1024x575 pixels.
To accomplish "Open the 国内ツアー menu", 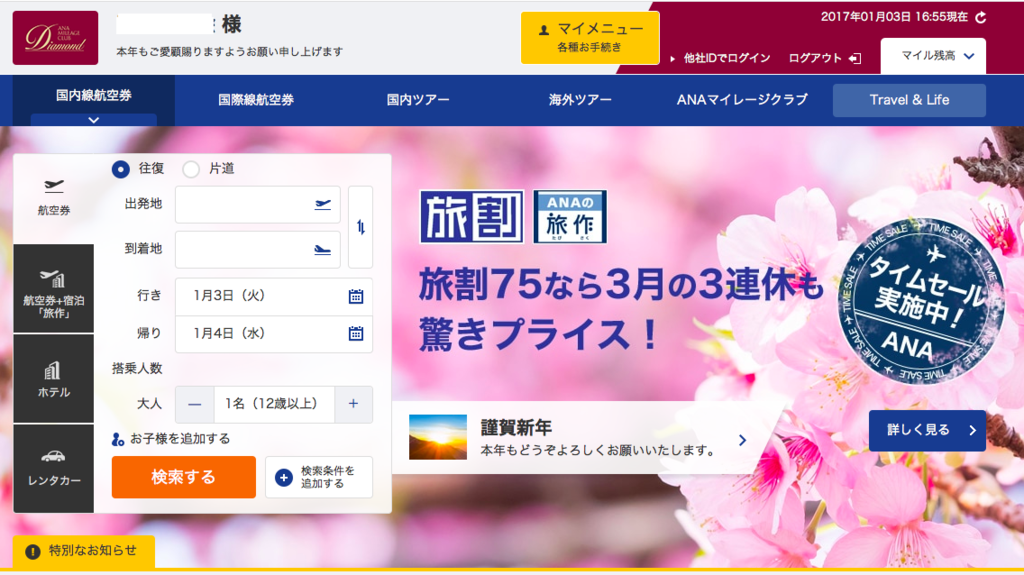I will (418, 100).
